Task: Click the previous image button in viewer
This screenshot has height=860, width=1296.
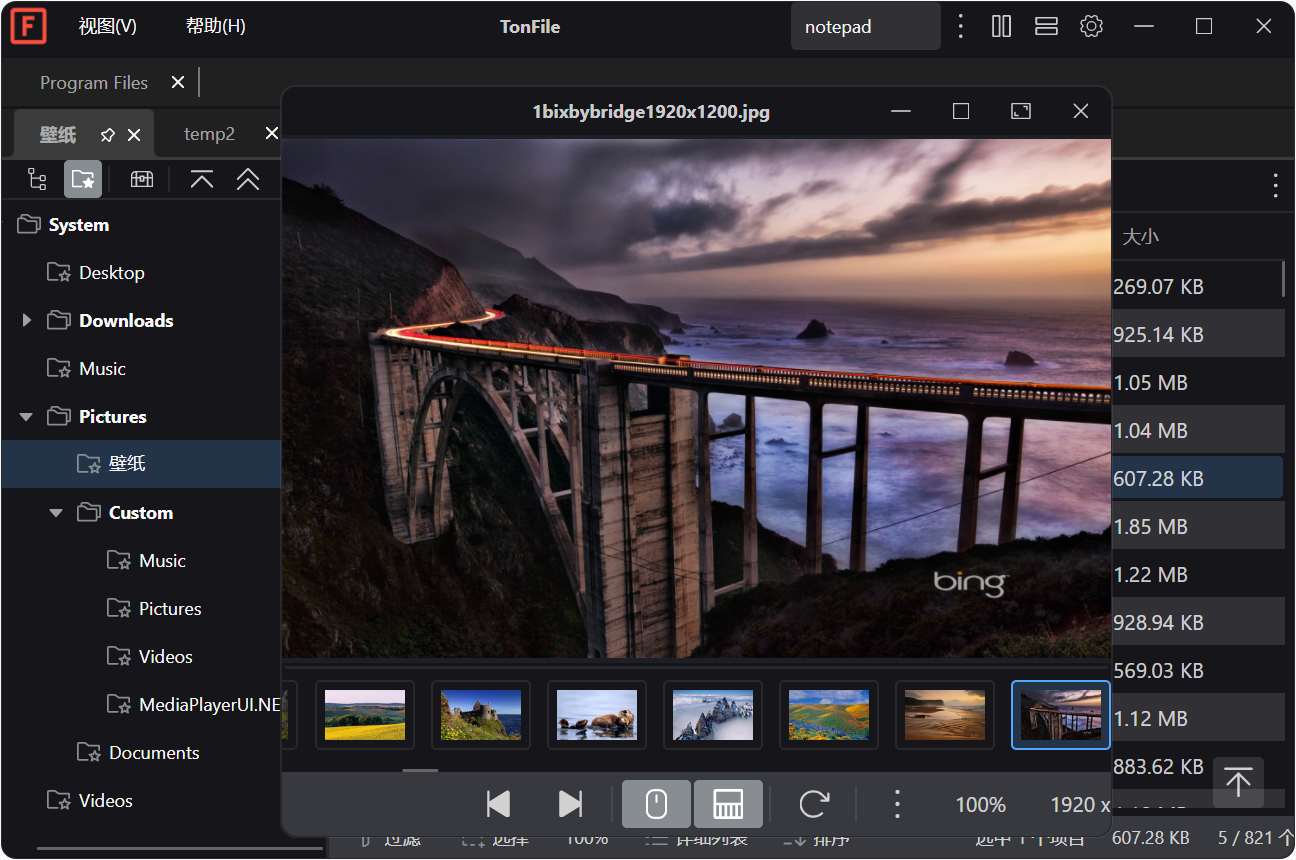Action: pos(498,804)
